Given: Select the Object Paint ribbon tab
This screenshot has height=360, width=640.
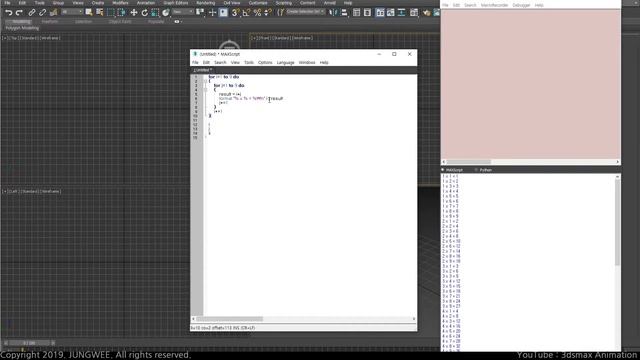Looking at the screenshot, I should pos(120,22).
